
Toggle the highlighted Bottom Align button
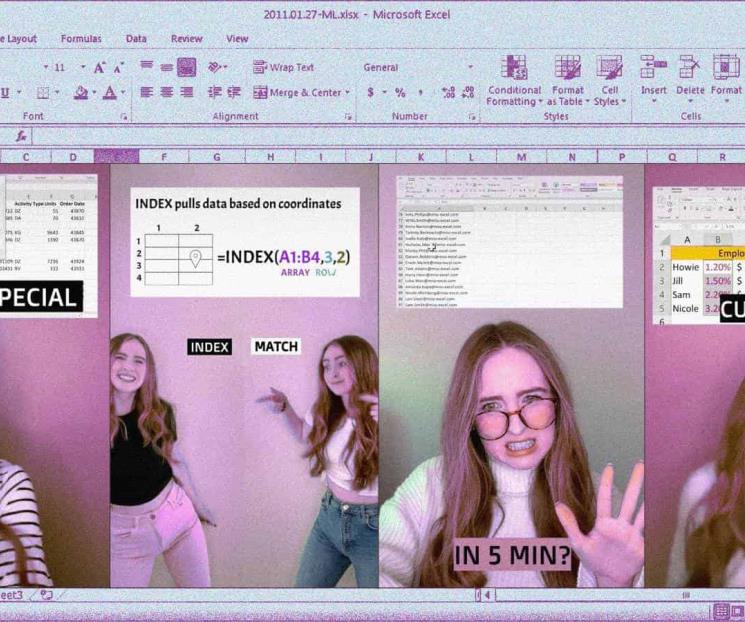[187, 67]
